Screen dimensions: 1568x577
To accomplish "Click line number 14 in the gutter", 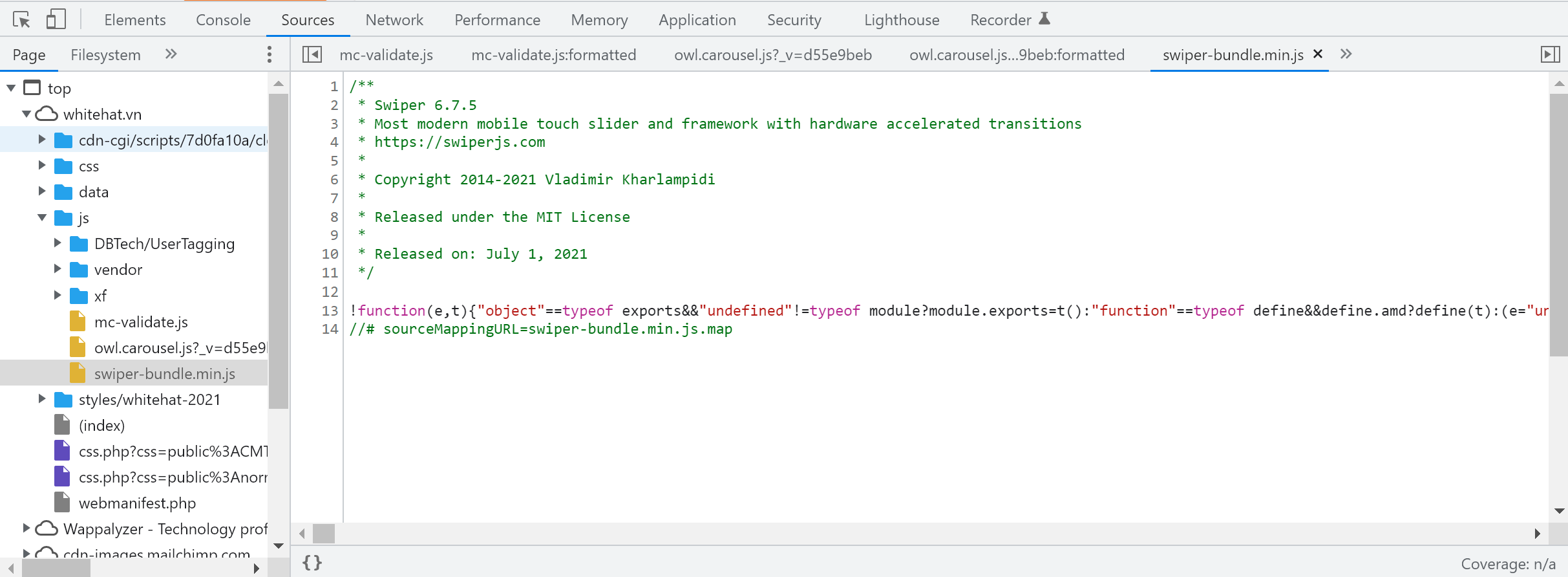I will click(x=330, y=329).
